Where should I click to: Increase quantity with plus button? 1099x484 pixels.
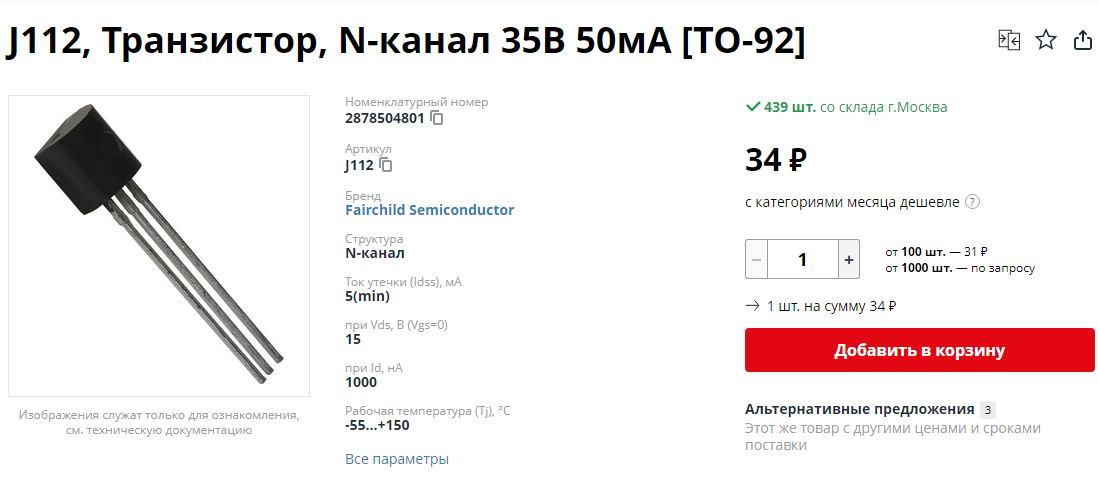848,259
